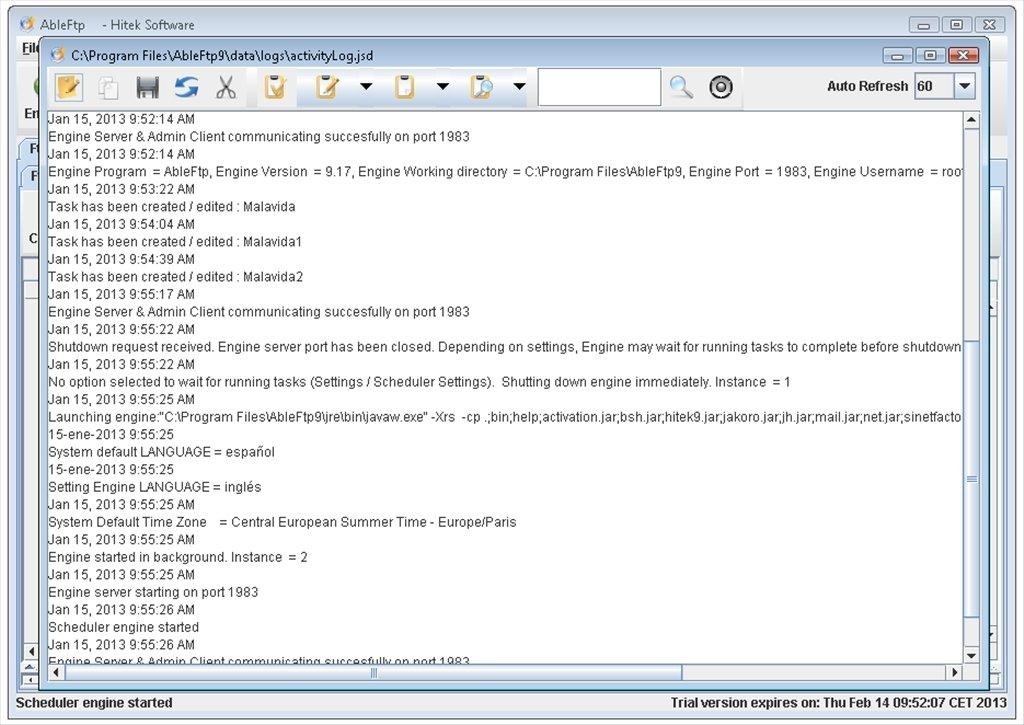The height and width of the screenshot is (725, 1024).
Task: Click the vertical scrollbar thumb
Action: [x=971, y=479]
